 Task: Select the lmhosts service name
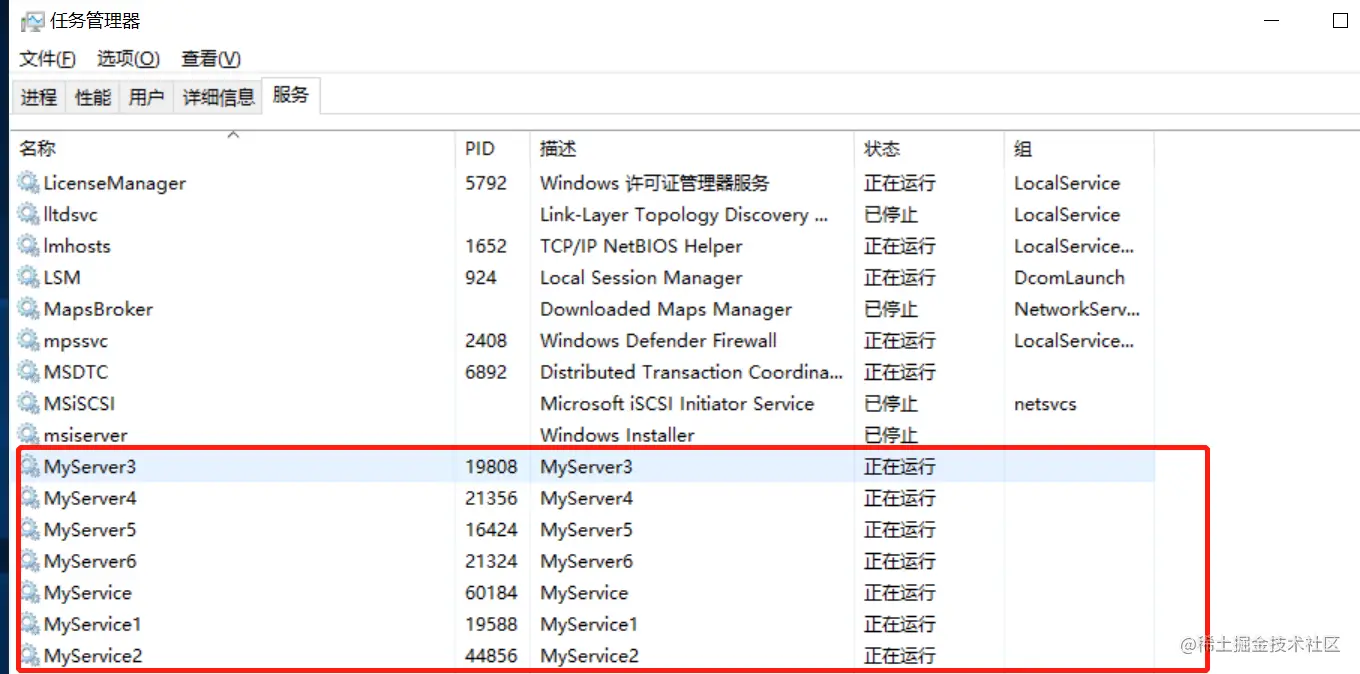point(77,246)
